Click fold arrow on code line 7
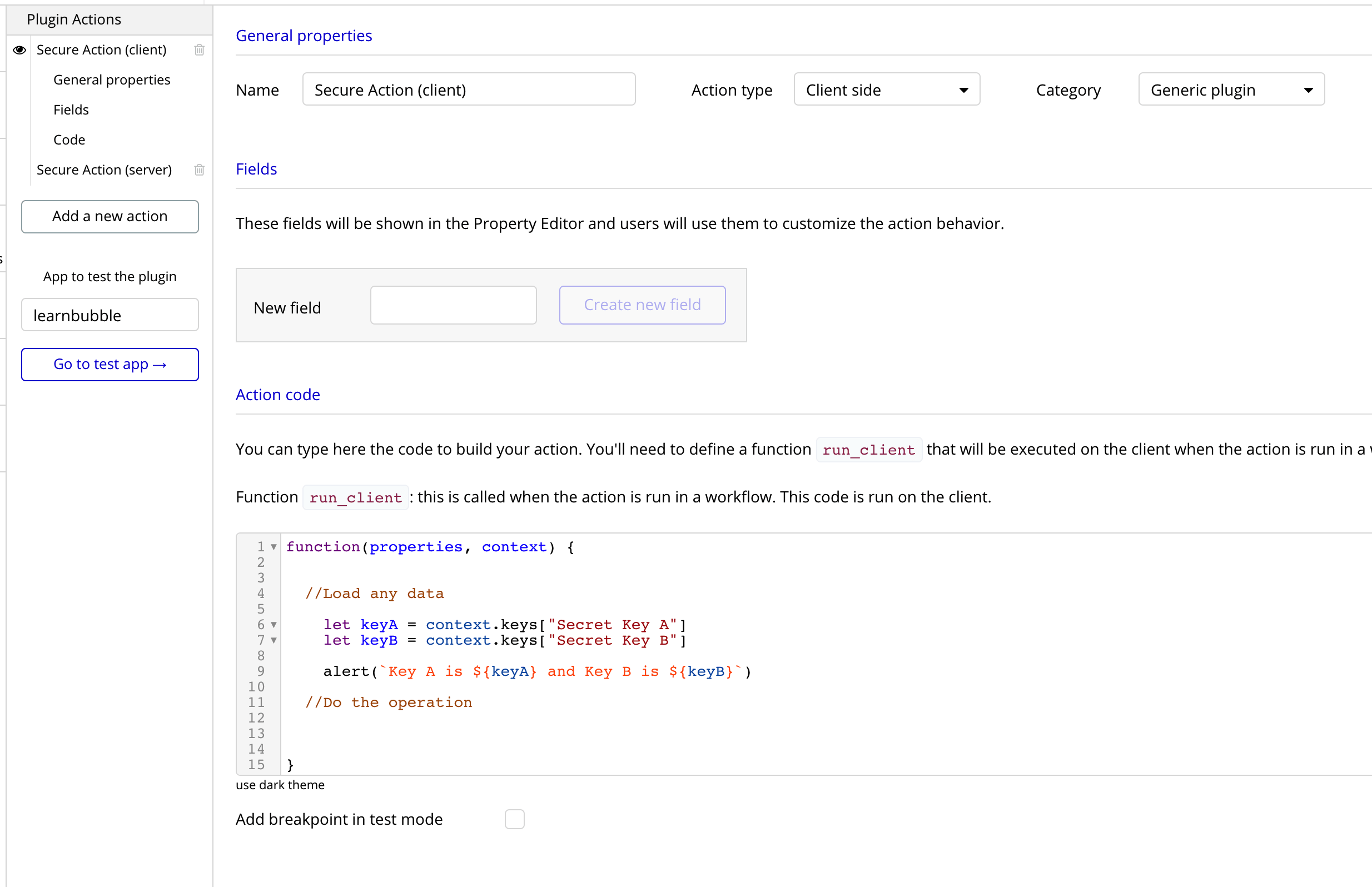The width and height of the screenshot is (1372, 887). (x=274, y=640)
